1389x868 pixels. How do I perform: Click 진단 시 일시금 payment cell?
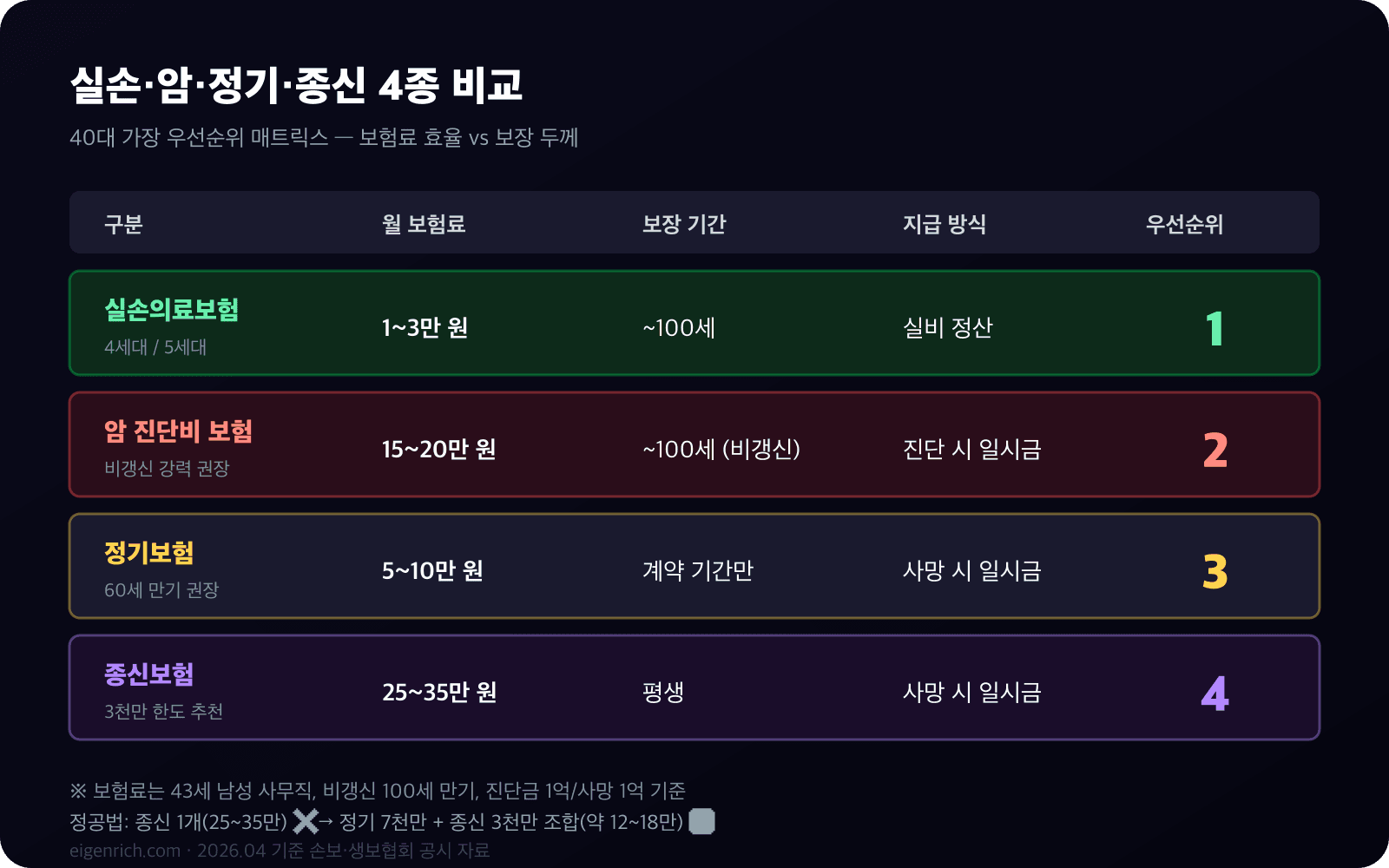972,449
